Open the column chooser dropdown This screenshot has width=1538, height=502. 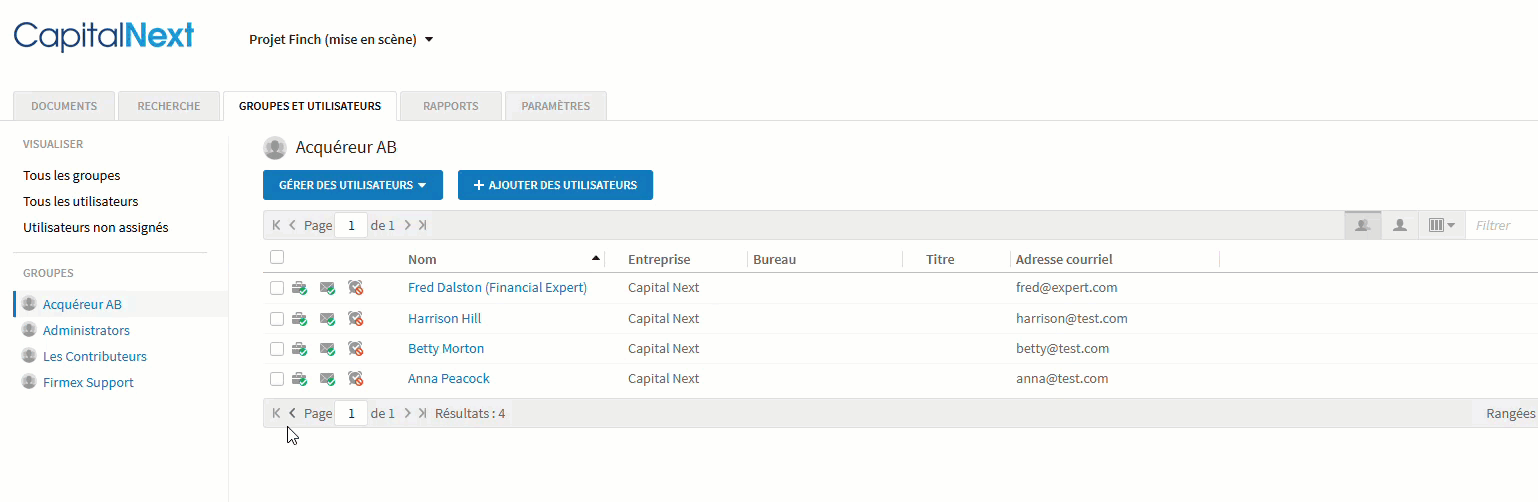coord(1441,225)
